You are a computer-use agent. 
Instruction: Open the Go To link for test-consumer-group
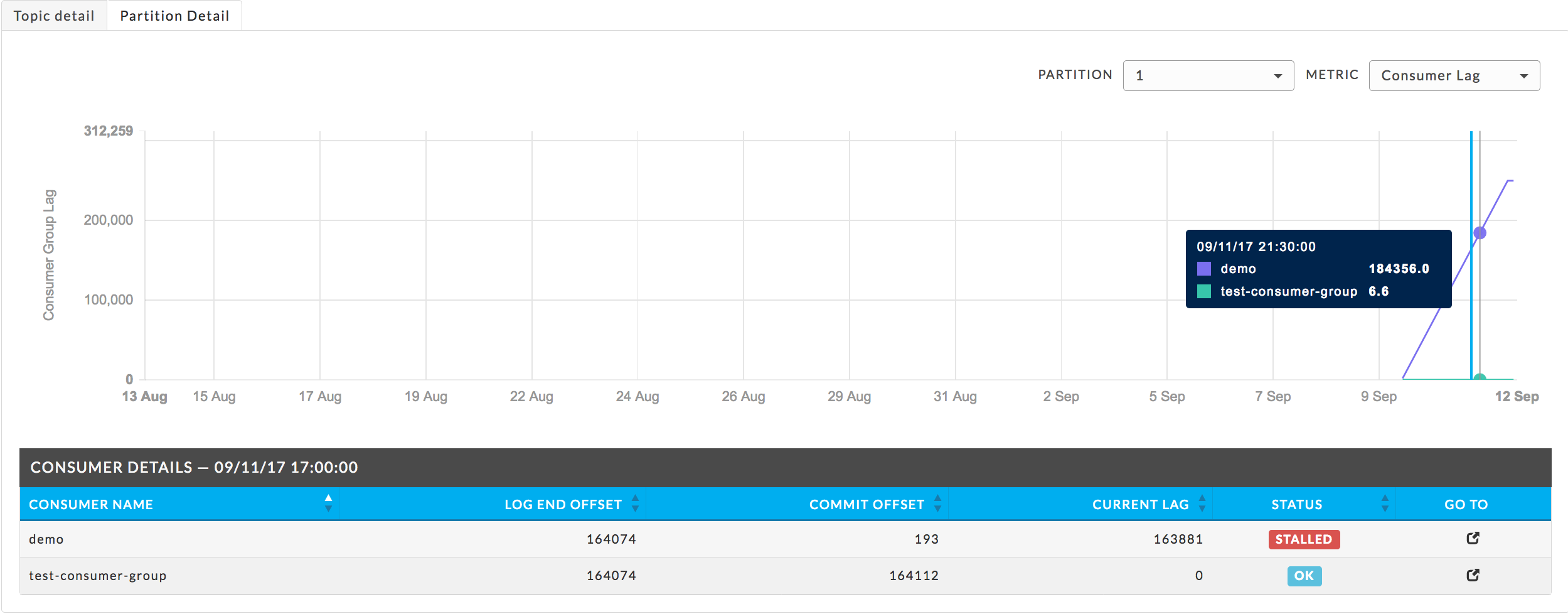(x=1473, y=575)
